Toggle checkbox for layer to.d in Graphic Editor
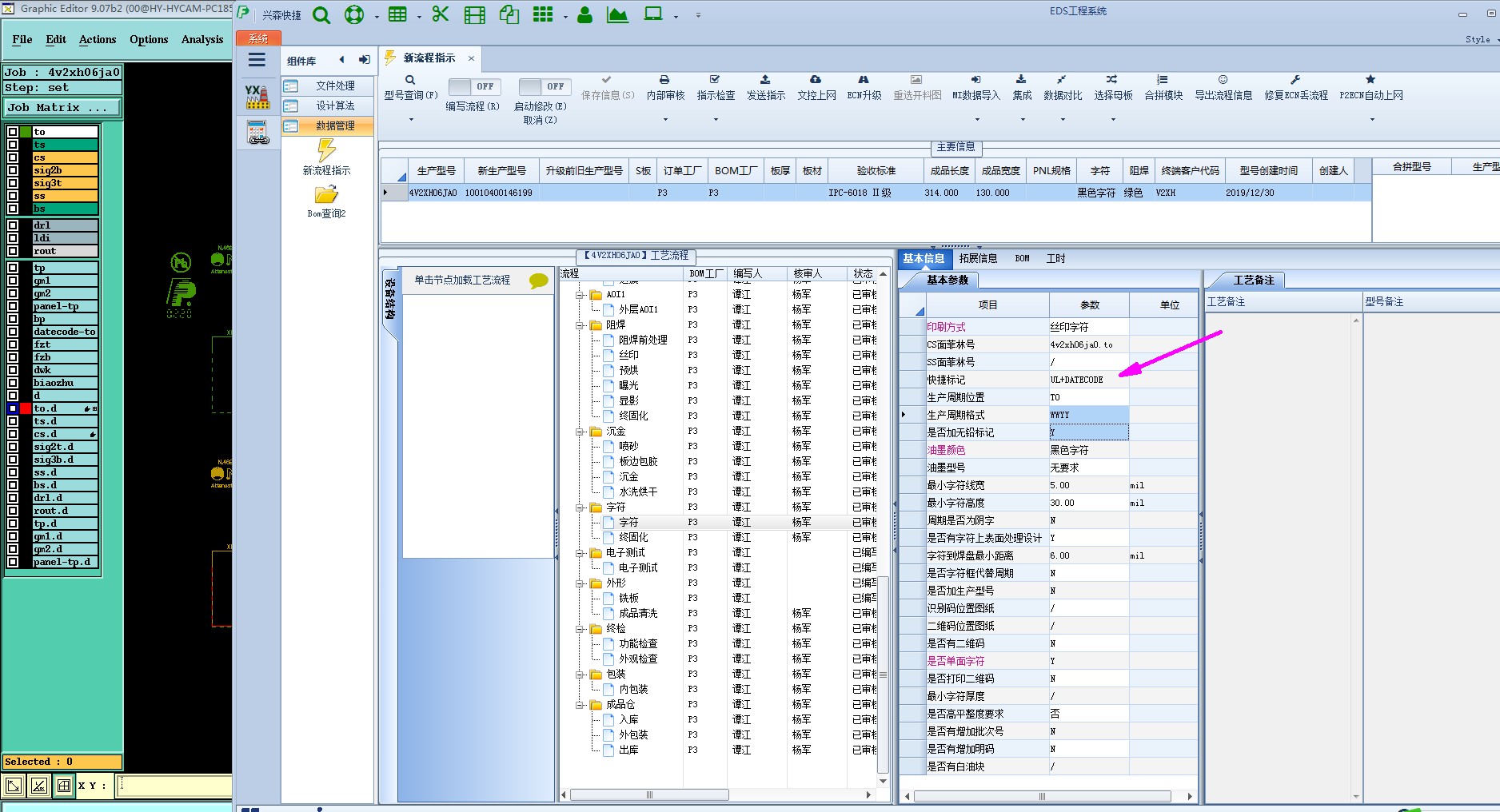This screenshot has width=1500, height=812. click(x=13, y=408)
